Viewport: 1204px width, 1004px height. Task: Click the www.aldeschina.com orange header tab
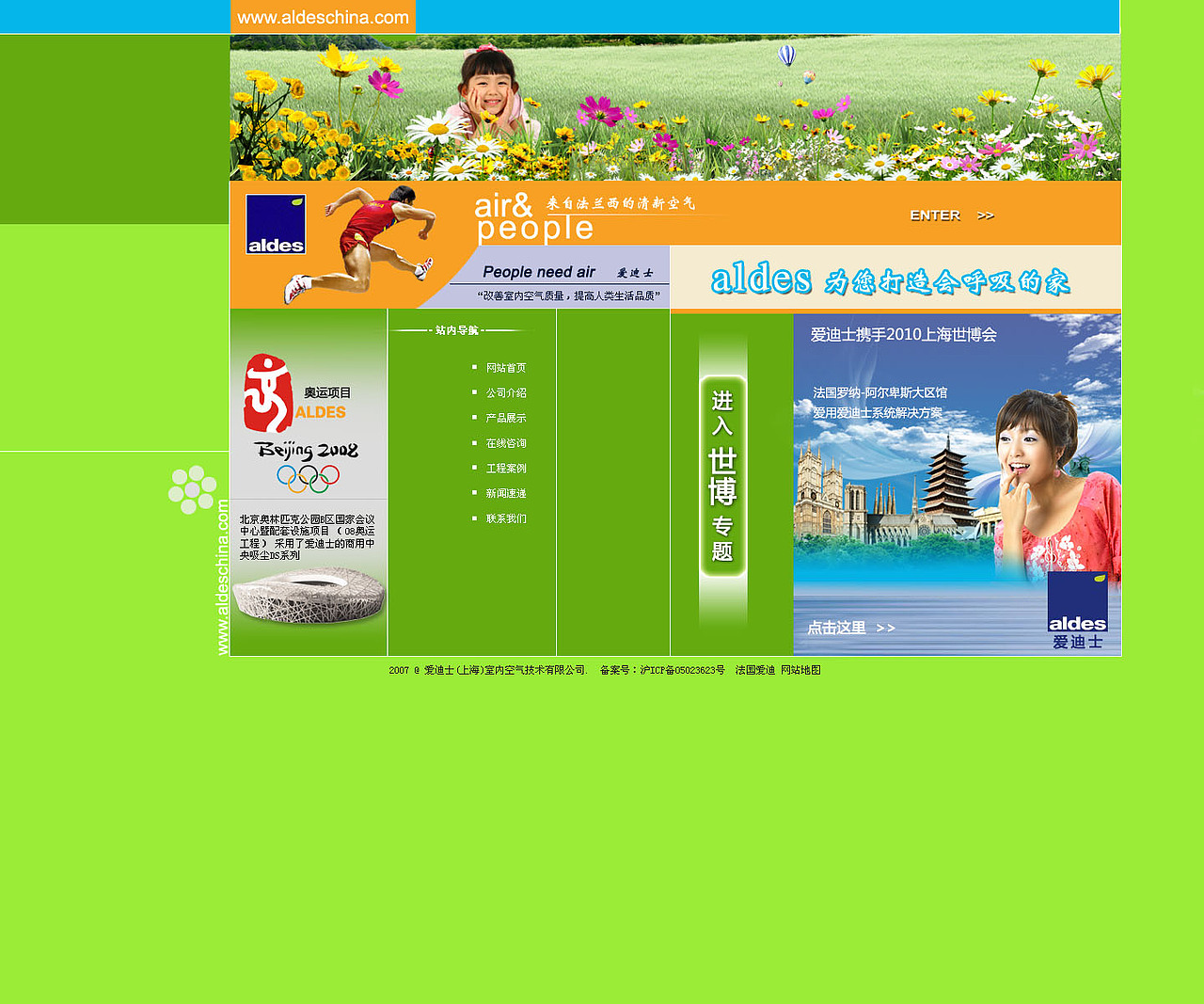323,17
